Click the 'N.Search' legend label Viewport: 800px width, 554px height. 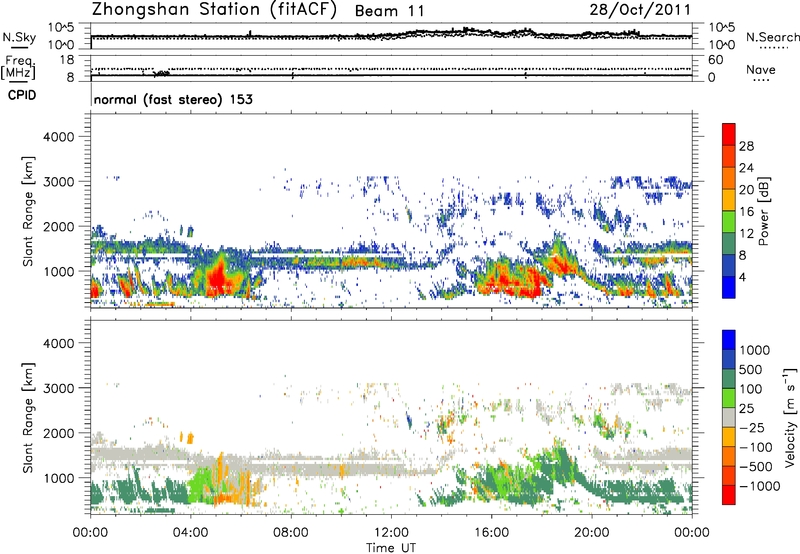coord(772,37)
